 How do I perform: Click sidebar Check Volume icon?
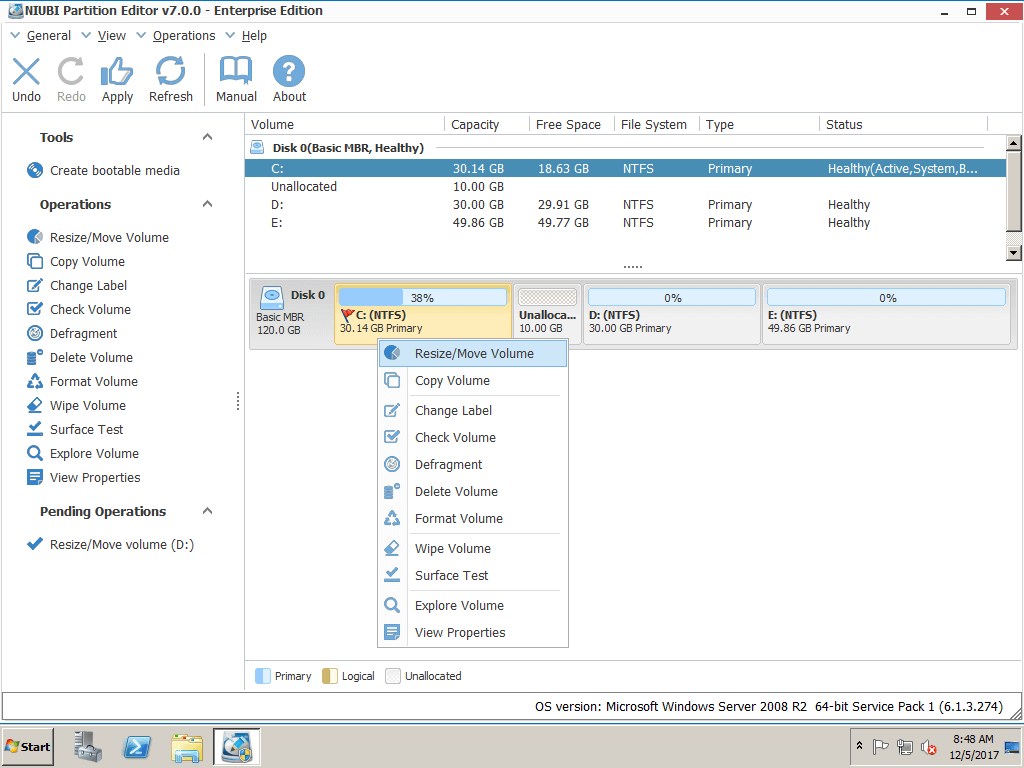35,309
